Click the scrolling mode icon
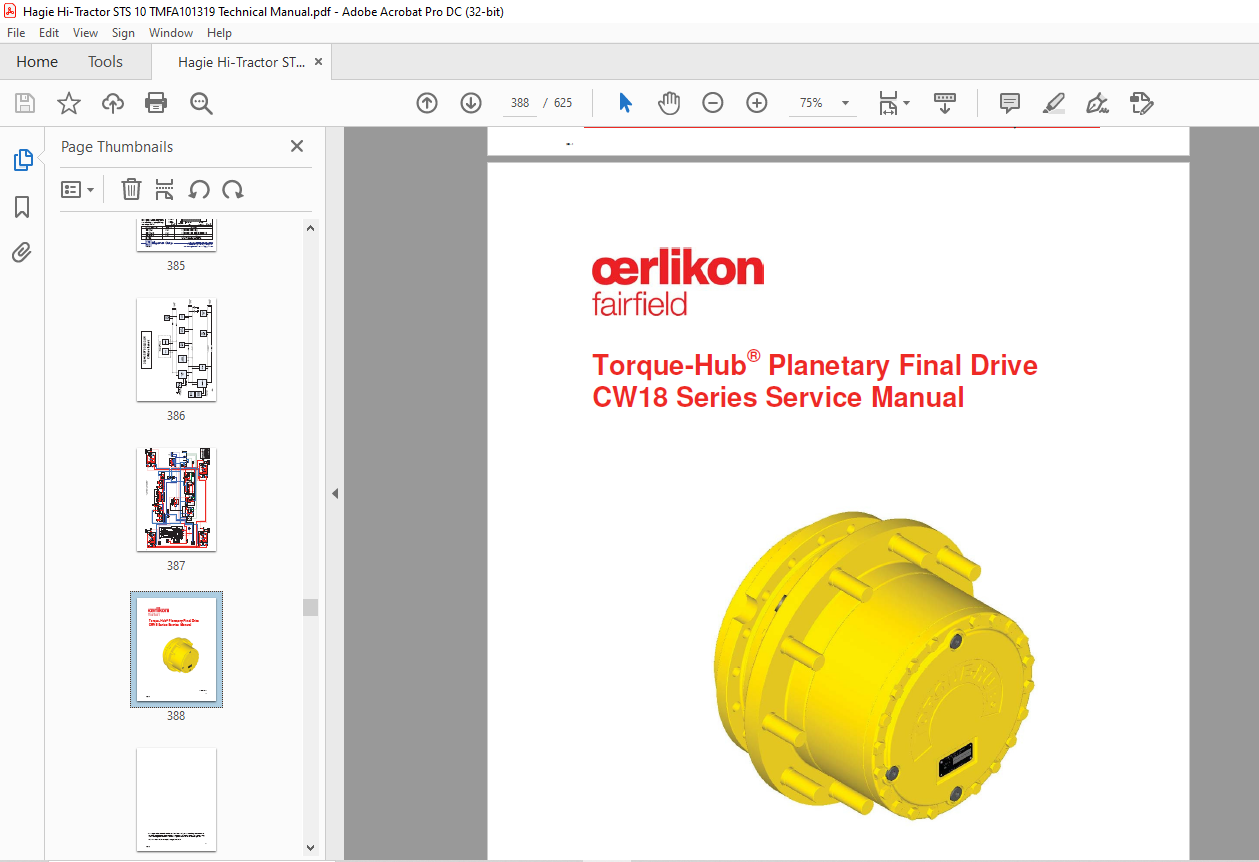 tap(945, 103)
